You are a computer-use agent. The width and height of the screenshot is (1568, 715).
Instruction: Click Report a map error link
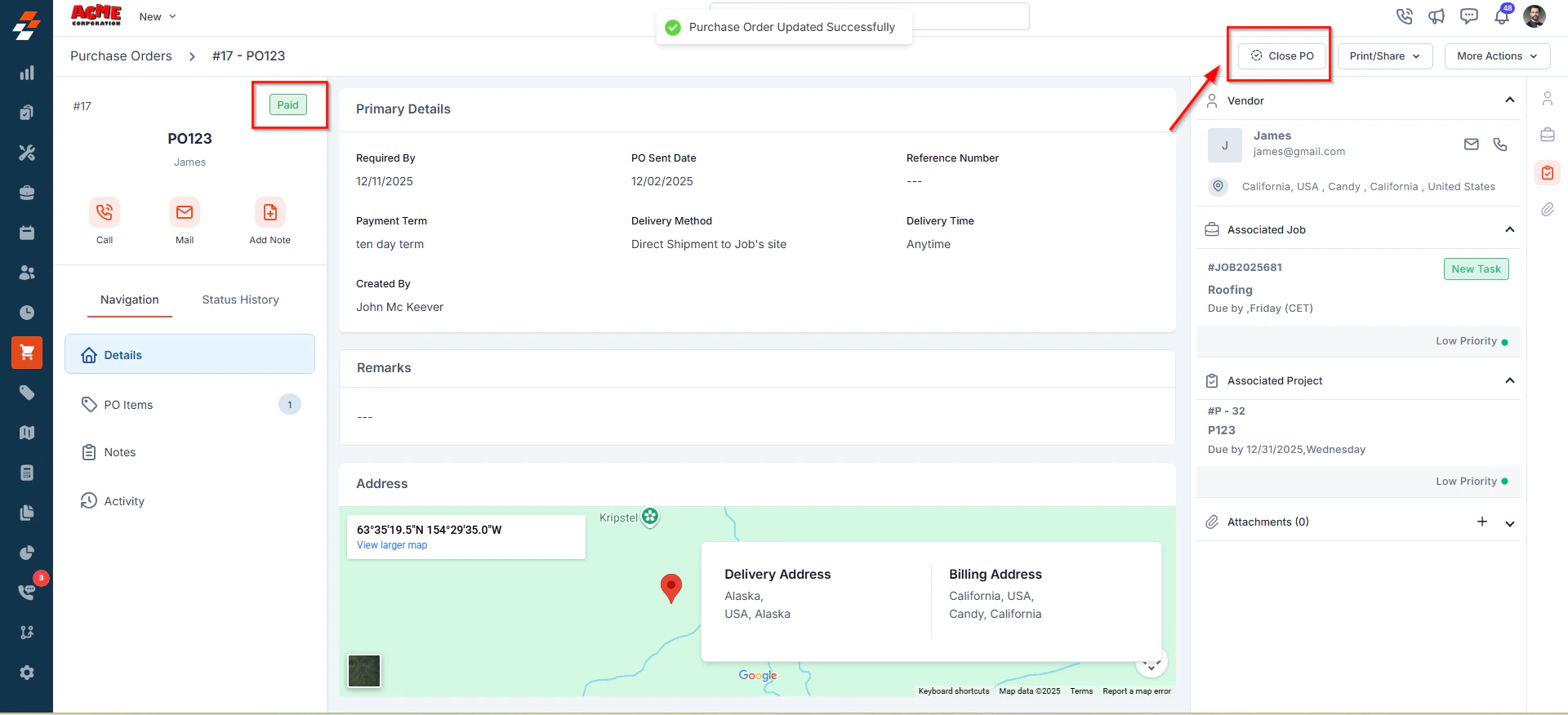[1137, 691]
